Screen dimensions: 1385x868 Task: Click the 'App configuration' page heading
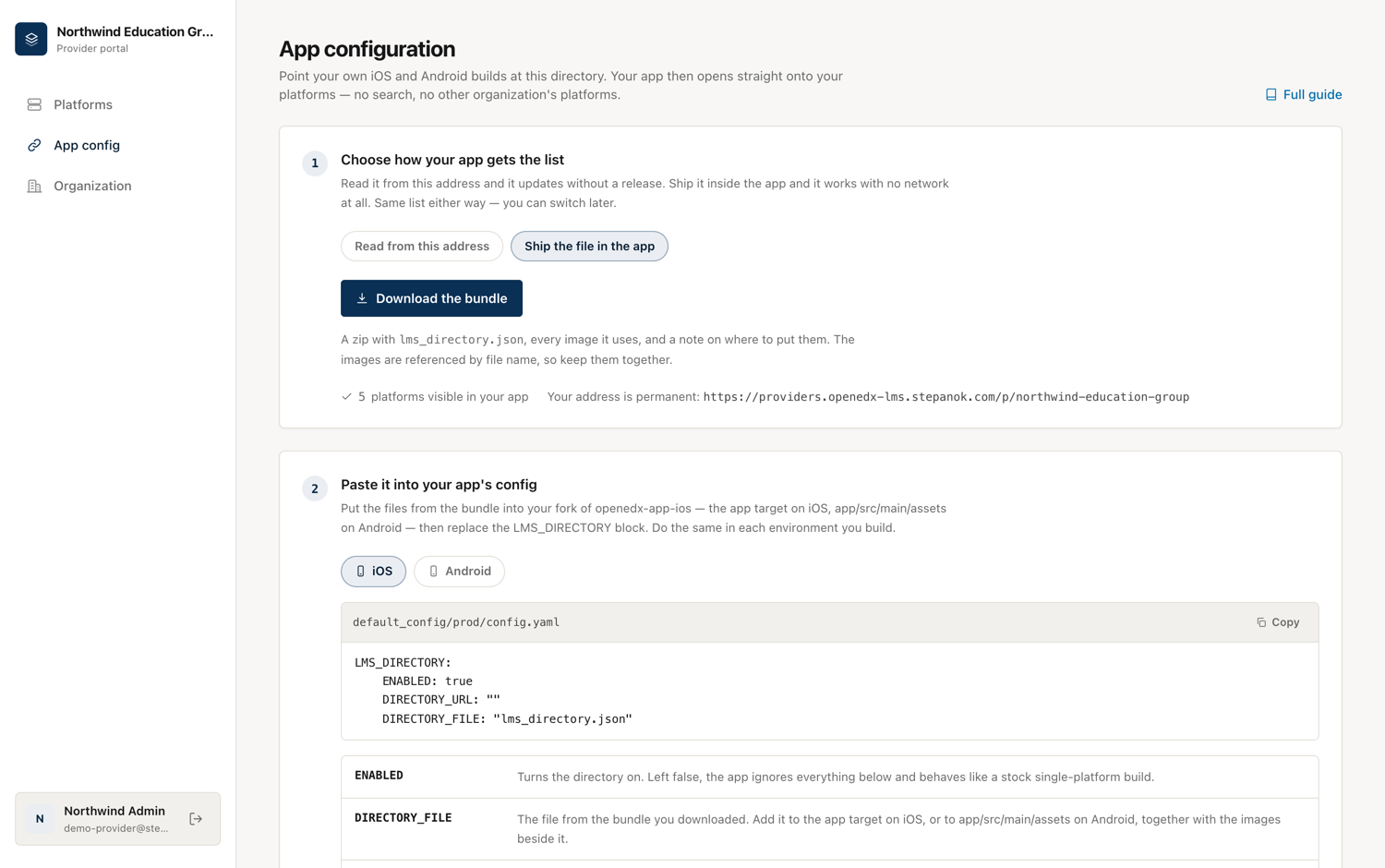coord(367,49)
